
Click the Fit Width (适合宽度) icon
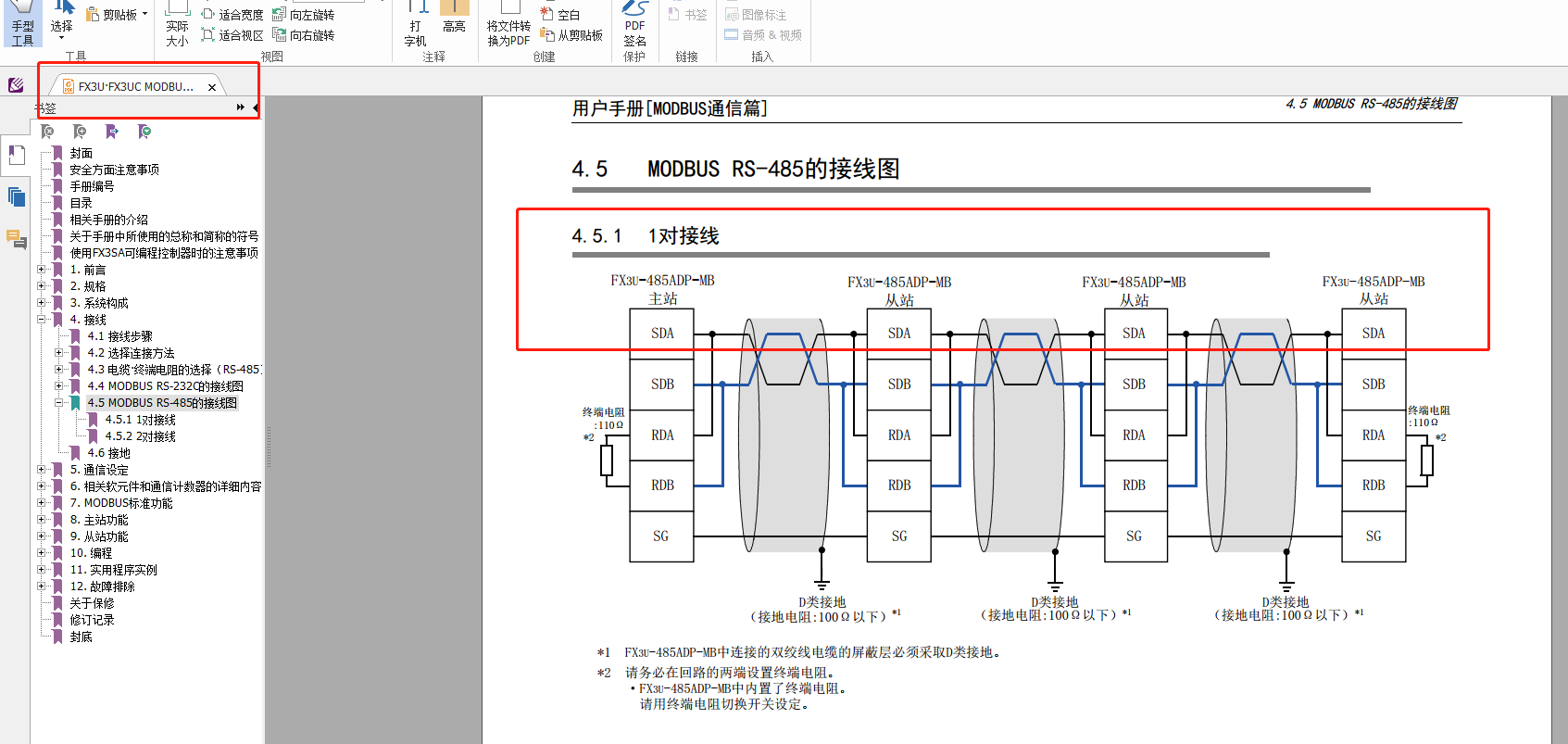pyautogui.click(x=208, y=15)
